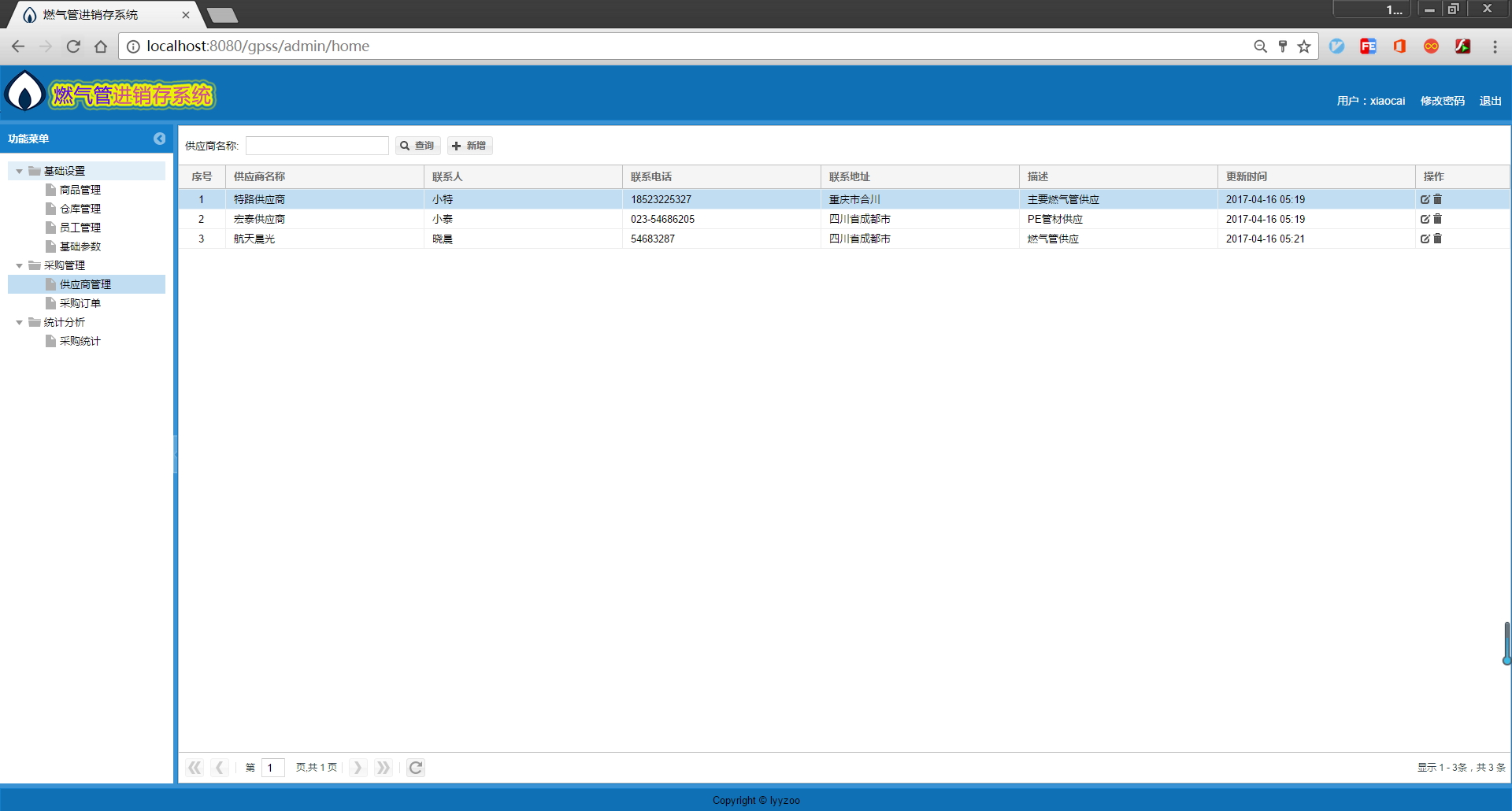Image resolution: width=1512 pixels, height=811 pixels.
Task: Collapse the 统计分析 tree folder
Action: [x=20, y=322]
